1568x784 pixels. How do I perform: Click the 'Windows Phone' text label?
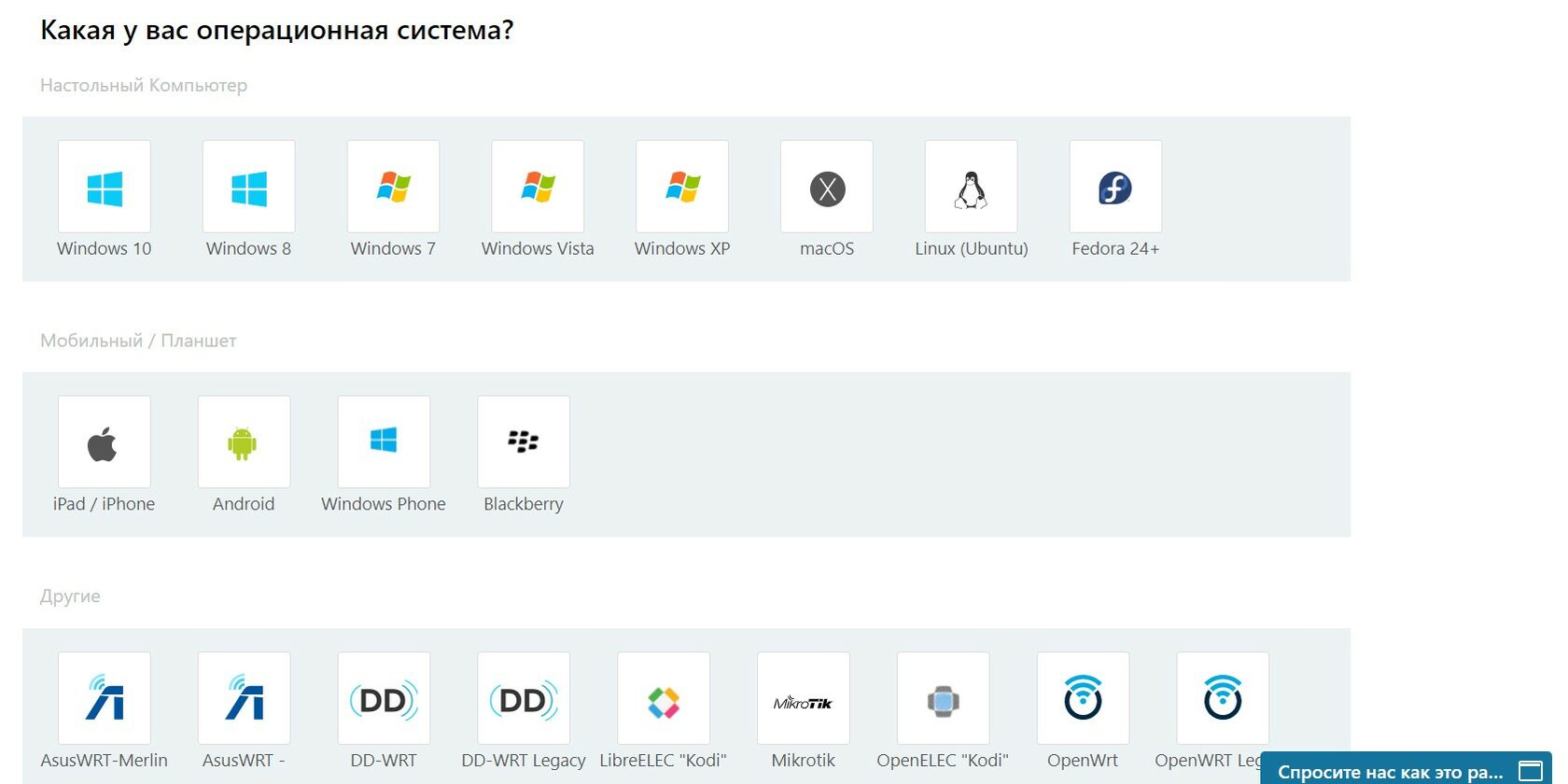(x=384, y=504)
